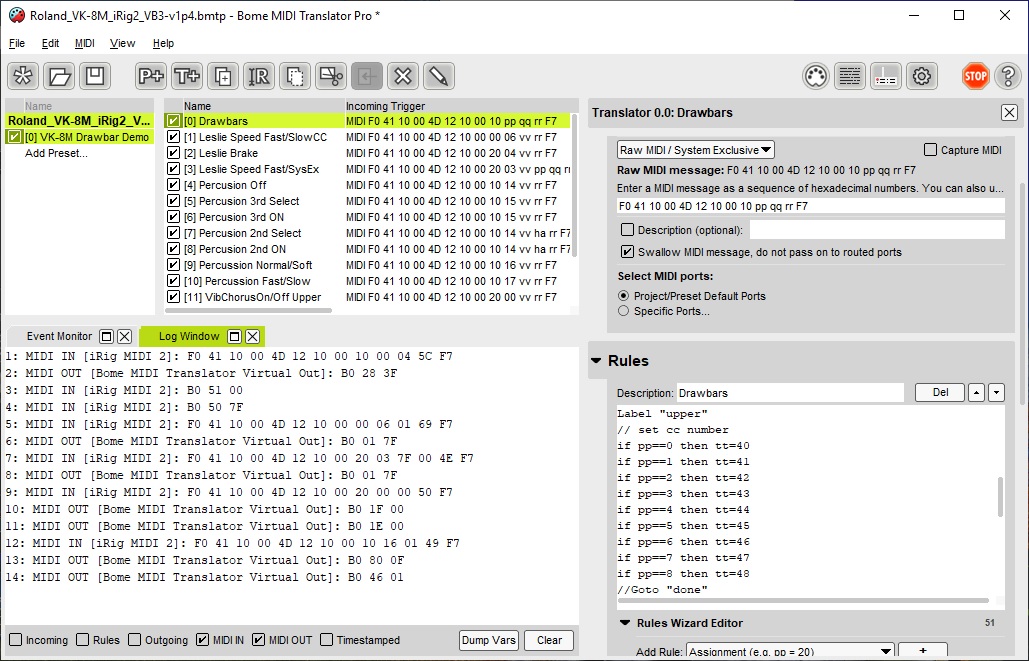Select the [9] Percussion Normal/Soft translator row

point(368,265)
